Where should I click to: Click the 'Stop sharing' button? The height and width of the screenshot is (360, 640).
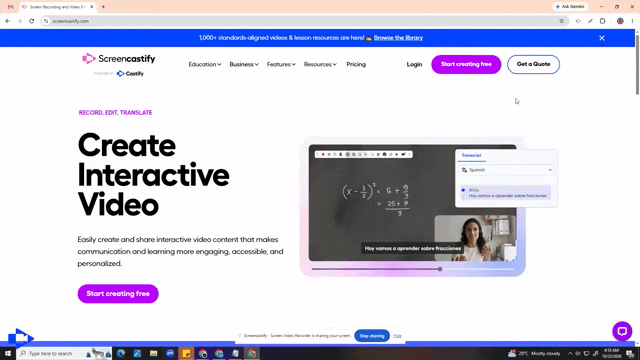[372, 336]
